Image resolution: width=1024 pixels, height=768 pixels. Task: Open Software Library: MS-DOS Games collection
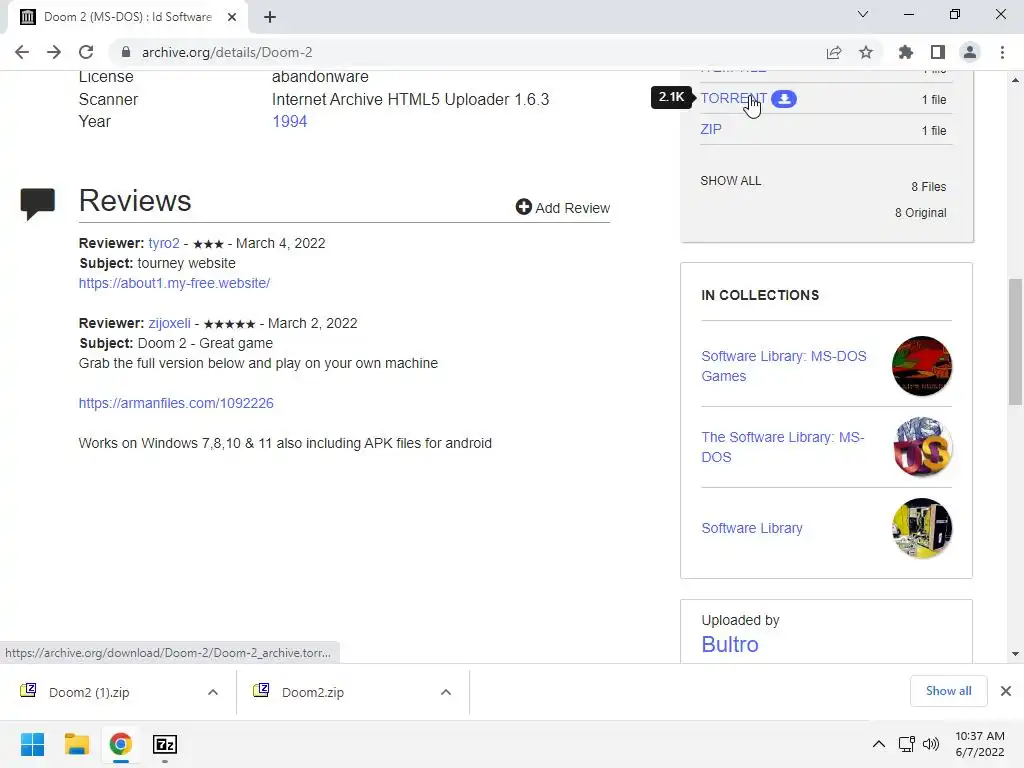[x=784, y=366]
